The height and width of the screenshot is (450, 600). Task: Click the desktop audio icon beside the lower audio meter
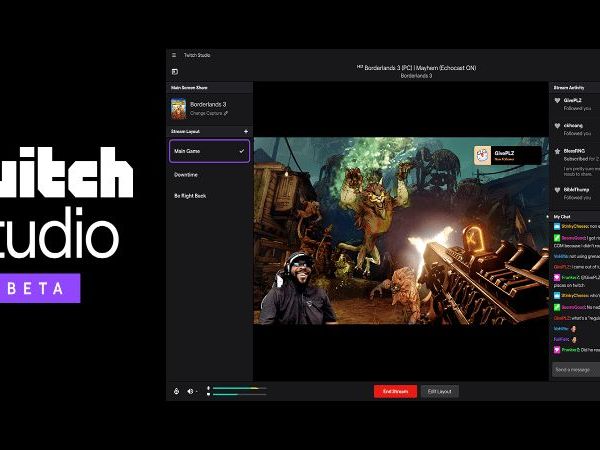pyautogui.click(x=209, y=394)
